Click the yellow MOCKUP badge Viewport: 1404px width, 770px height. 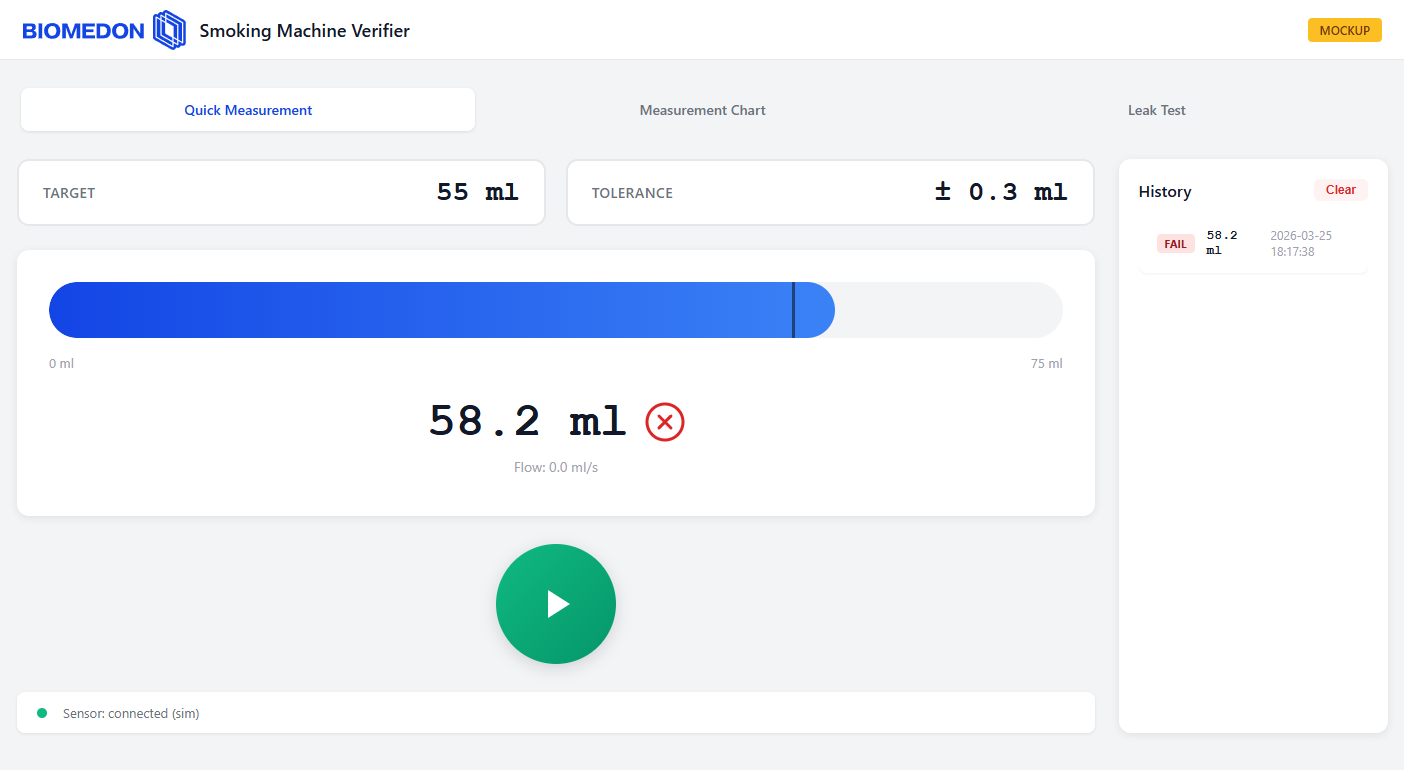(x=1344, y=30)
